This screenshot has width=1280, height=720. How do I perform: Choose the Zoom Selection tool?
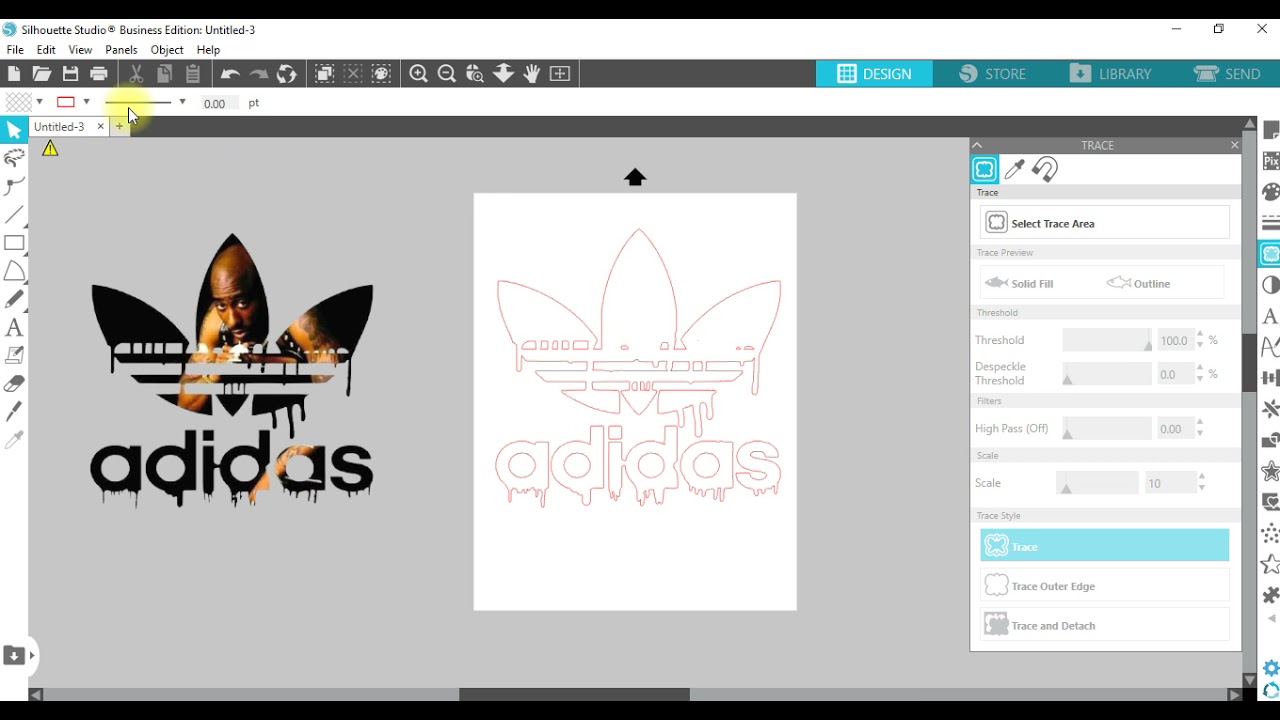tap(475, 74)
